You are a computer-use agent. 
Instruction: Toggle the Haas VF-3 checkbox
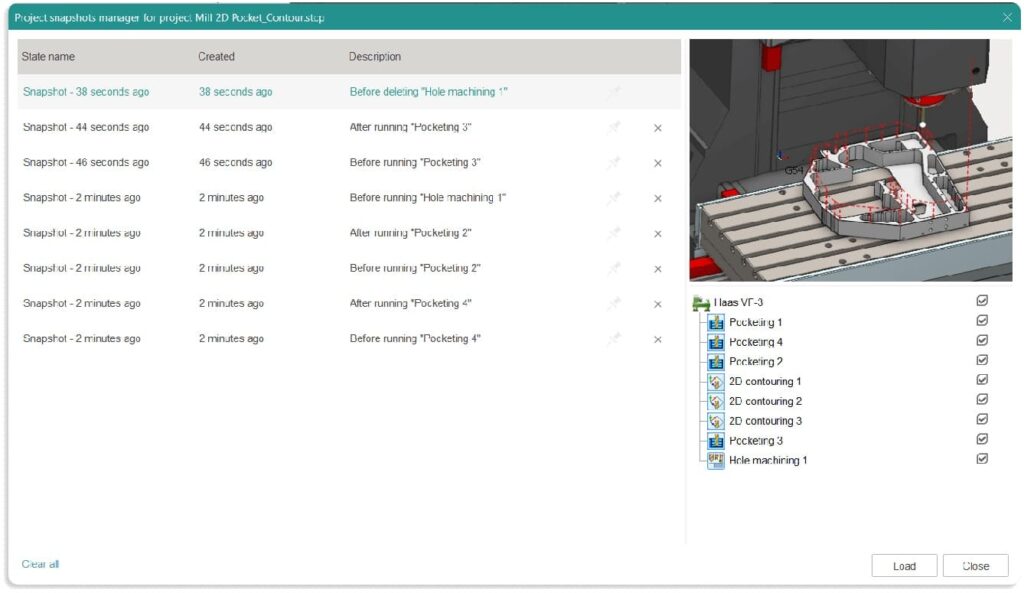point(981,302)
